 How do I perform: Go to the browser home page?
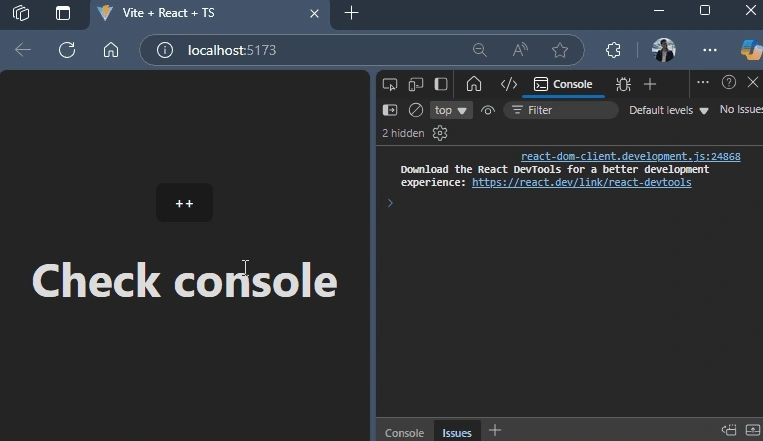click(x=111, y=50)
